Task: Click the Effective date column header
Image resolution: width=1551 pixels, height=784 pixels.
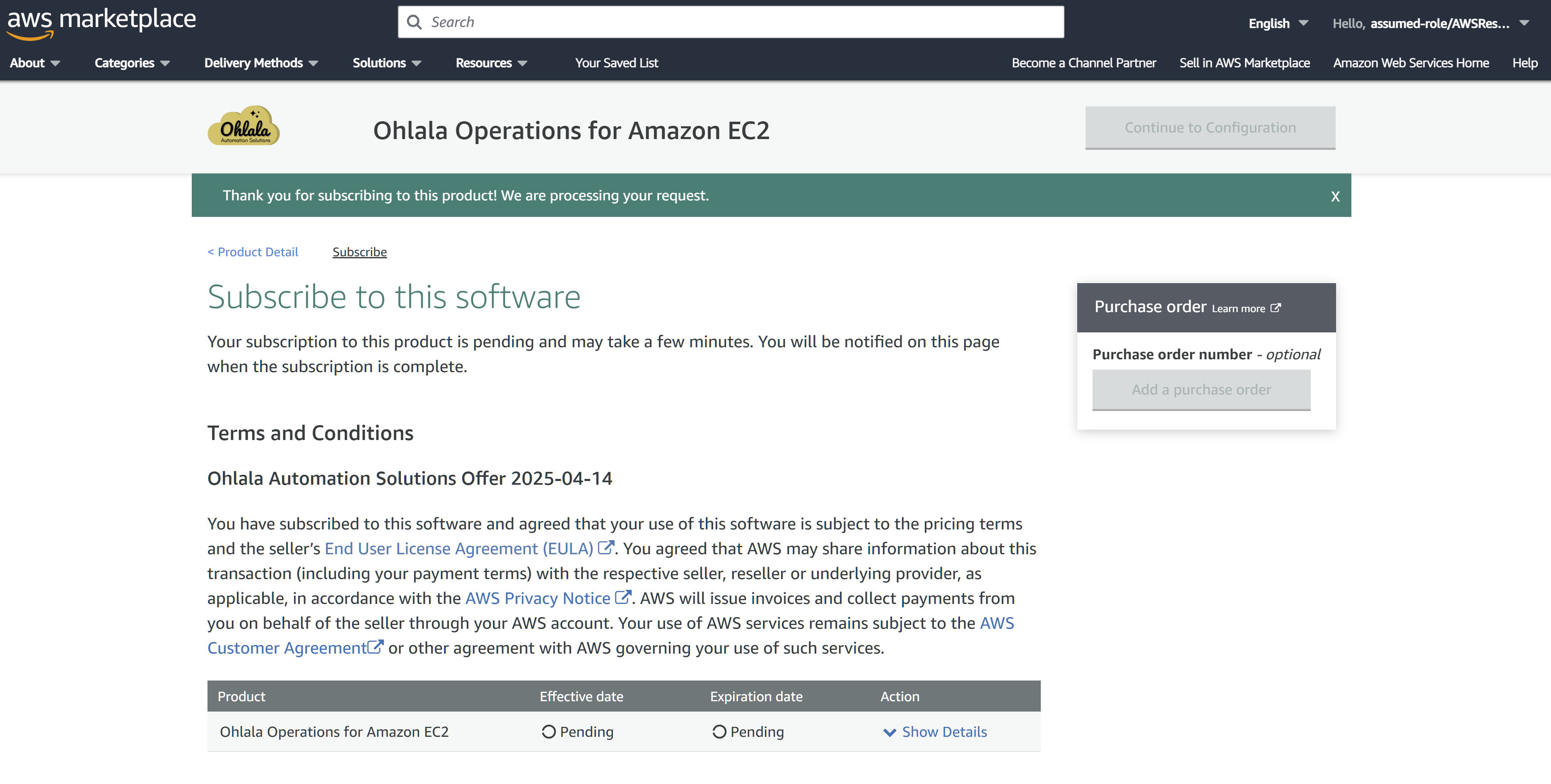Action: point(581,696)
